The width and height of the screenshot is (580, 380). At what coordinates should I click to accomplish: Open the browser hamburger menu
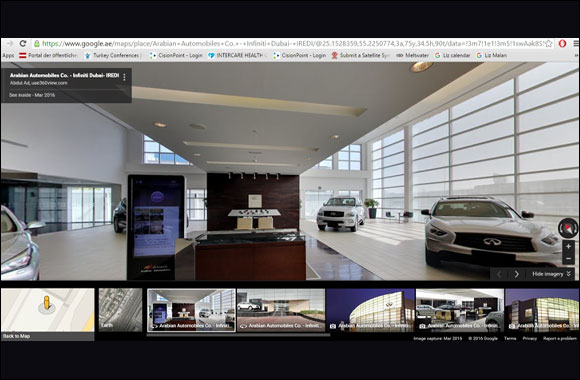click(576, 43)
